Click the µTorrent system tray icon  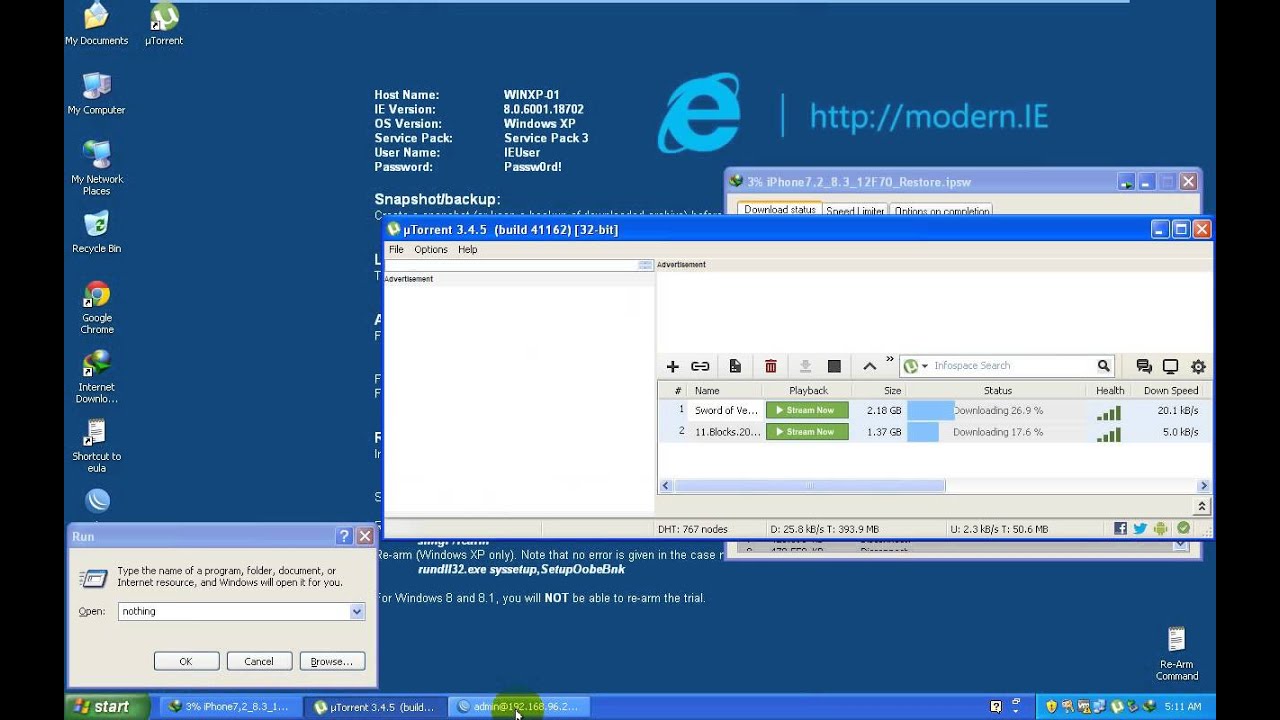click(x=1117, y=707)
